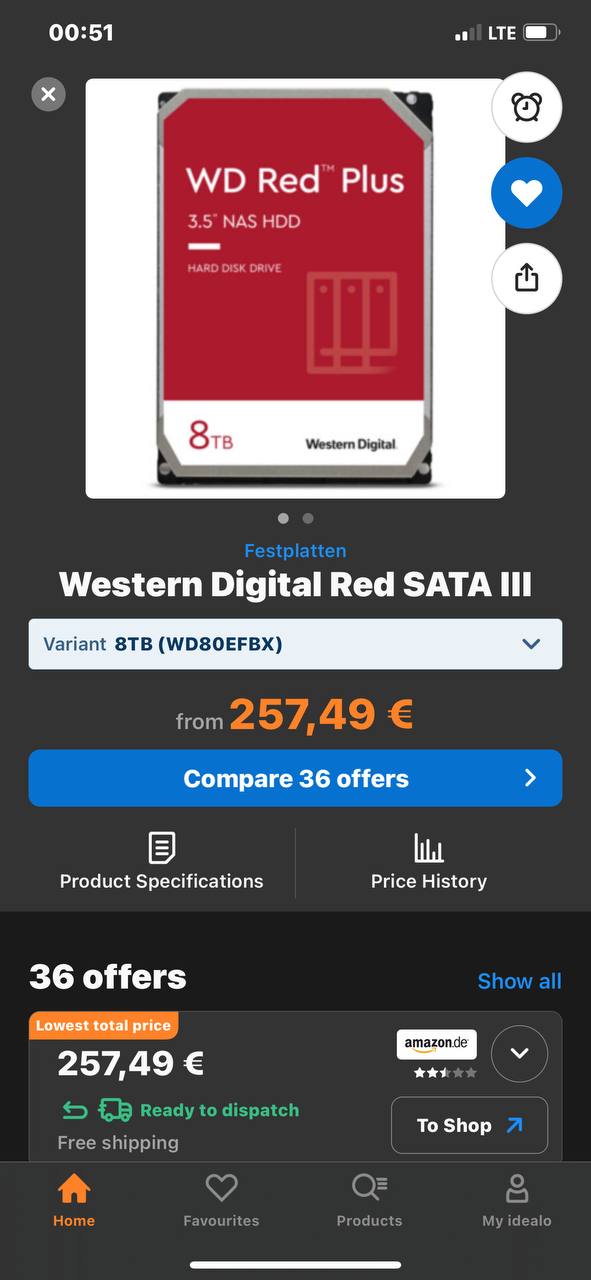Toggle the blue heart favourite button
Viewport: 591px width, 1280px height.
526,193
